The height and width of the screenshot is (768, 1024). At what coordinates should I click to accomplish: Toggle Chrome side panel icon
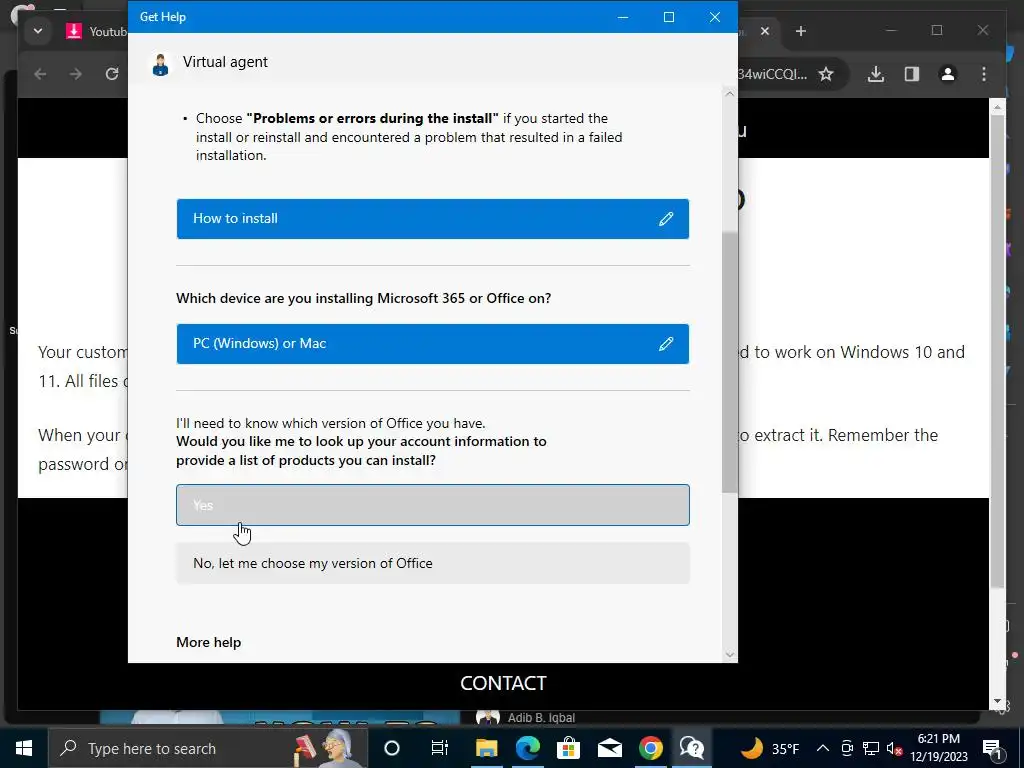pyautogui.click(x=912, y=74)
